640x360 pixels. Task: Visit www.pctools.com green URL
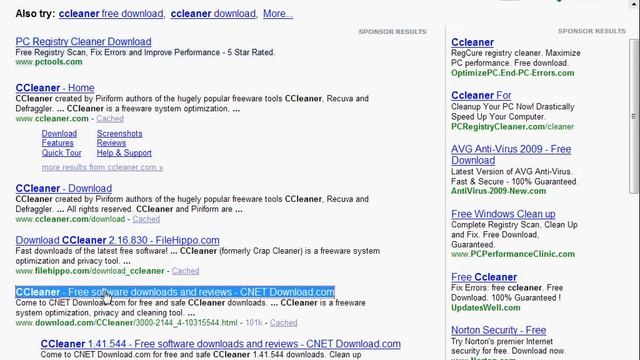pos(49,62)
